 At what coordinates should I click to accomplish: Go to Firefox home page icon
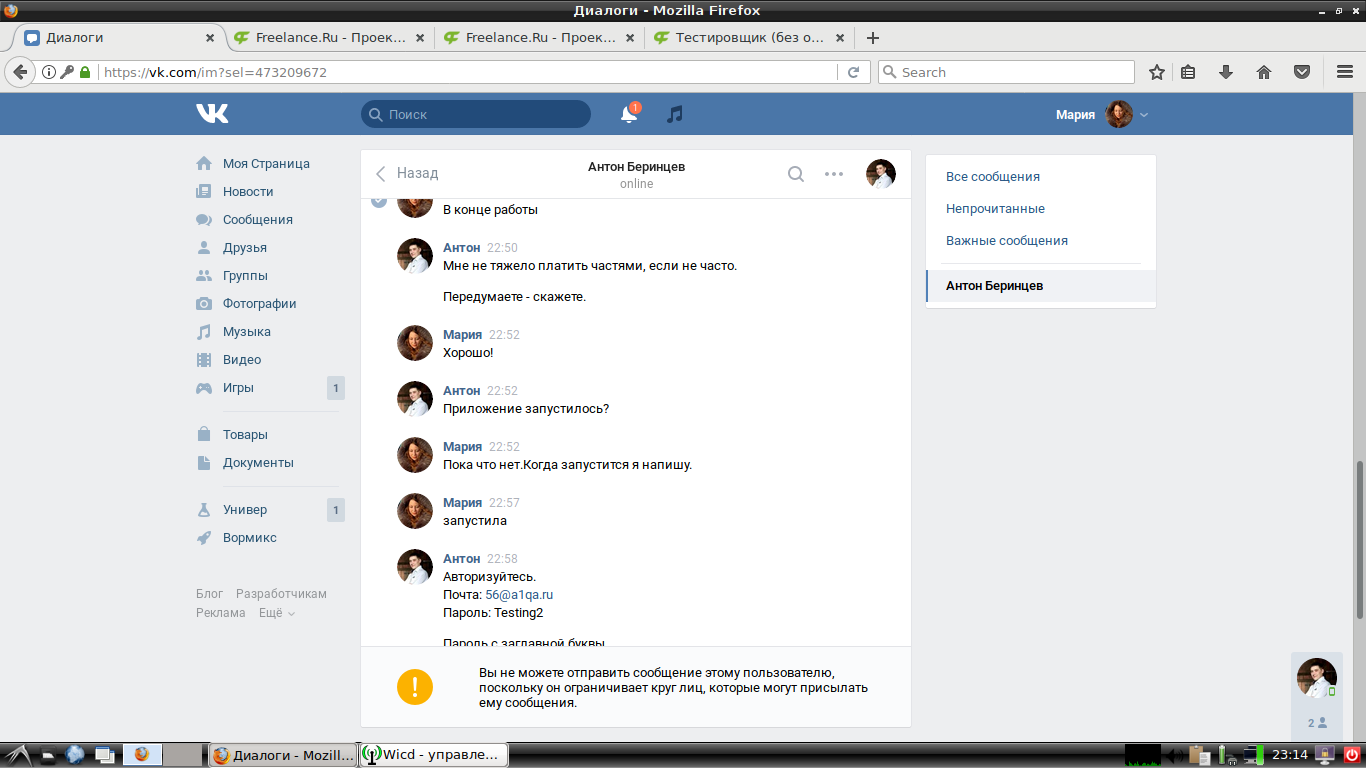pyautogui.click(x=1264, y=72)
